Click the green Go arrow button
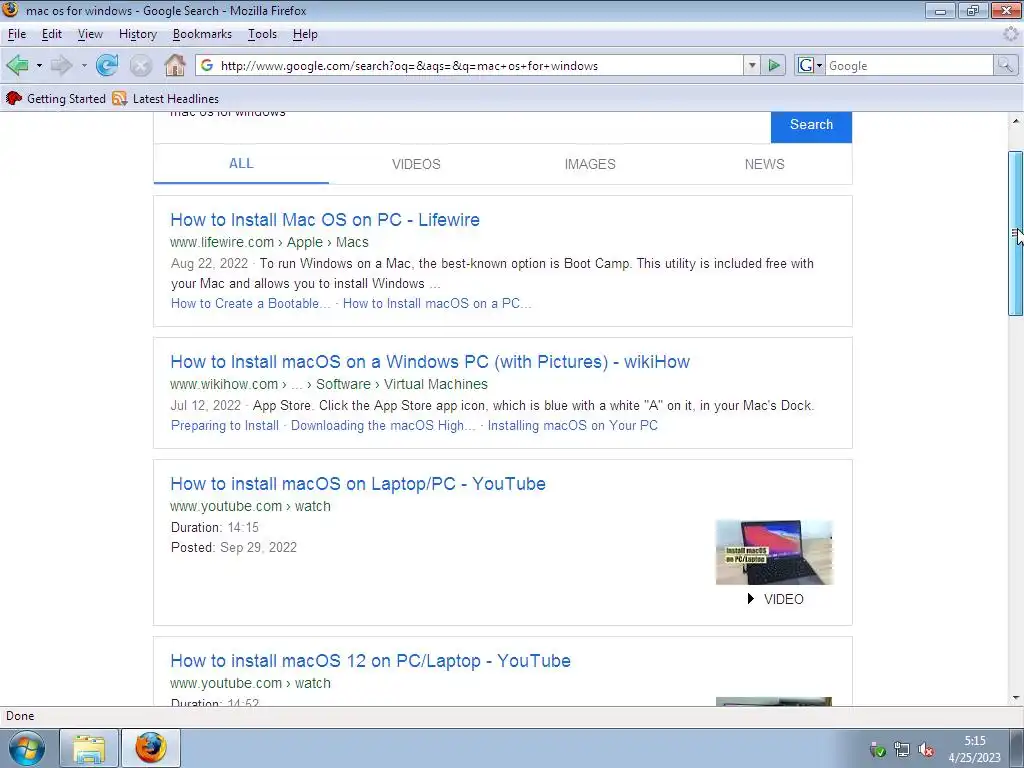1024x768 pixels. click(774, 65)
